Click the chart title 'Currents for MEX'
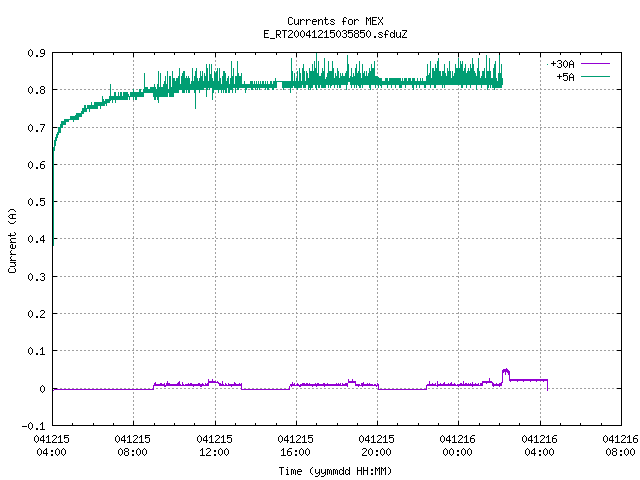This screenshot has height=480, width=640. (x=335, y=21)
